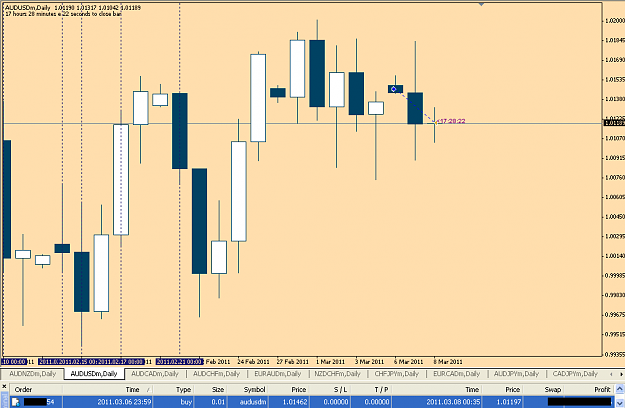Open the AUDCADm,Daily chart tab
The width and height of the screenshot is (625, 408).
pyautogui.click(x=155, y=374)
